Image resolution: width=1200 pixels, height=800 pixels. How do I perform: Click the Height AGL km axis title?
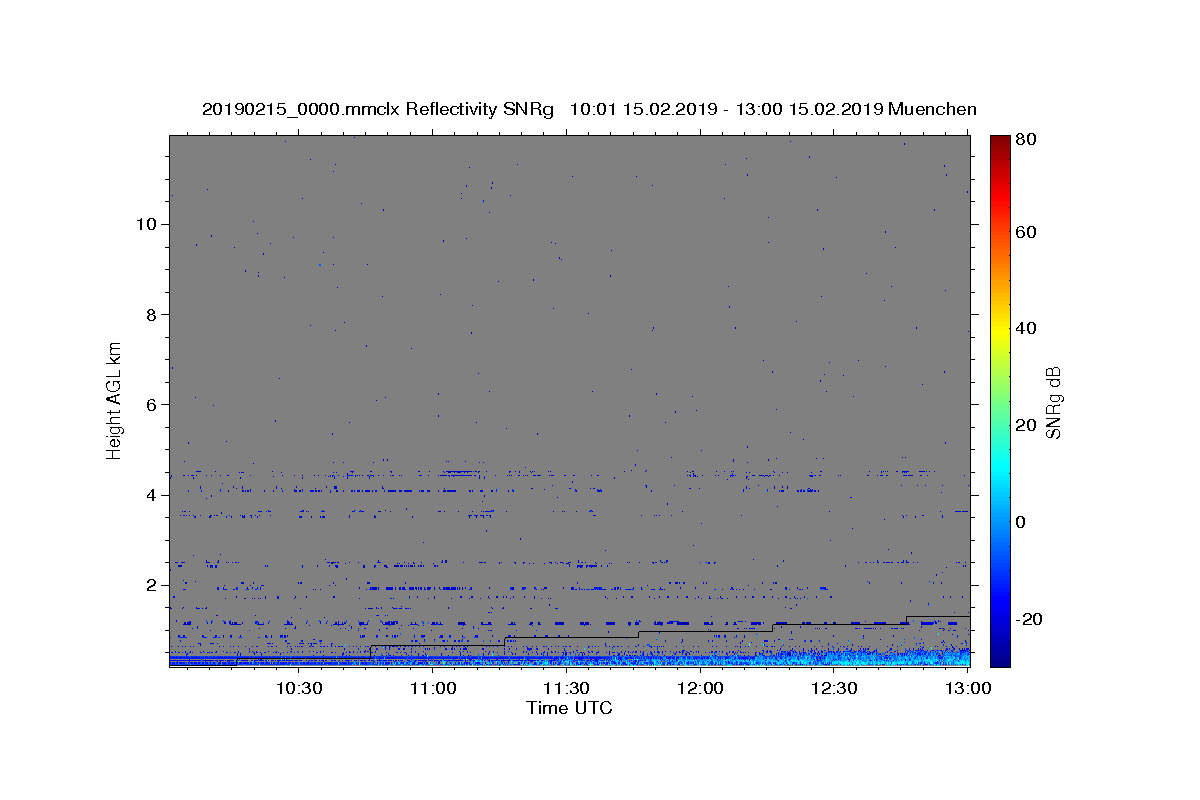115,399
